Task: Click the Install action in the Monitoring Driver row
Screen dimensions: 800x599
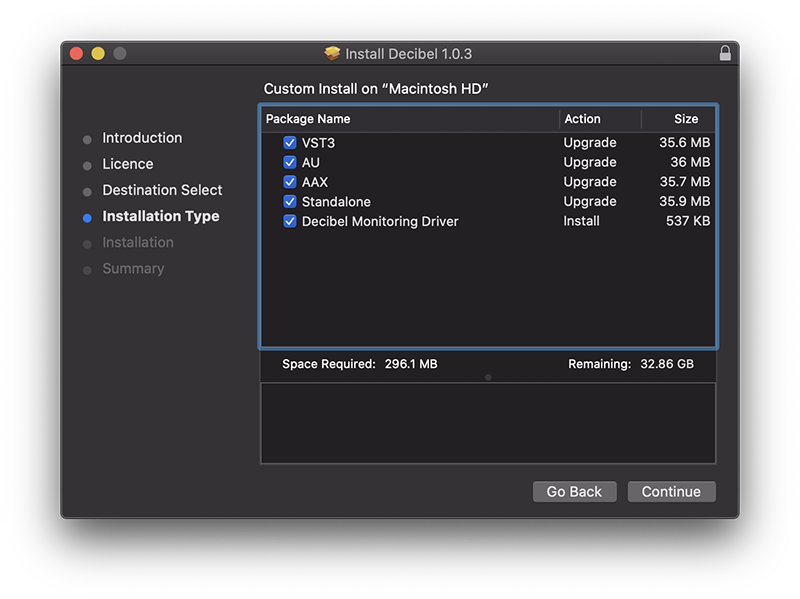Action: pyautogui.click(x=581, y=221)
